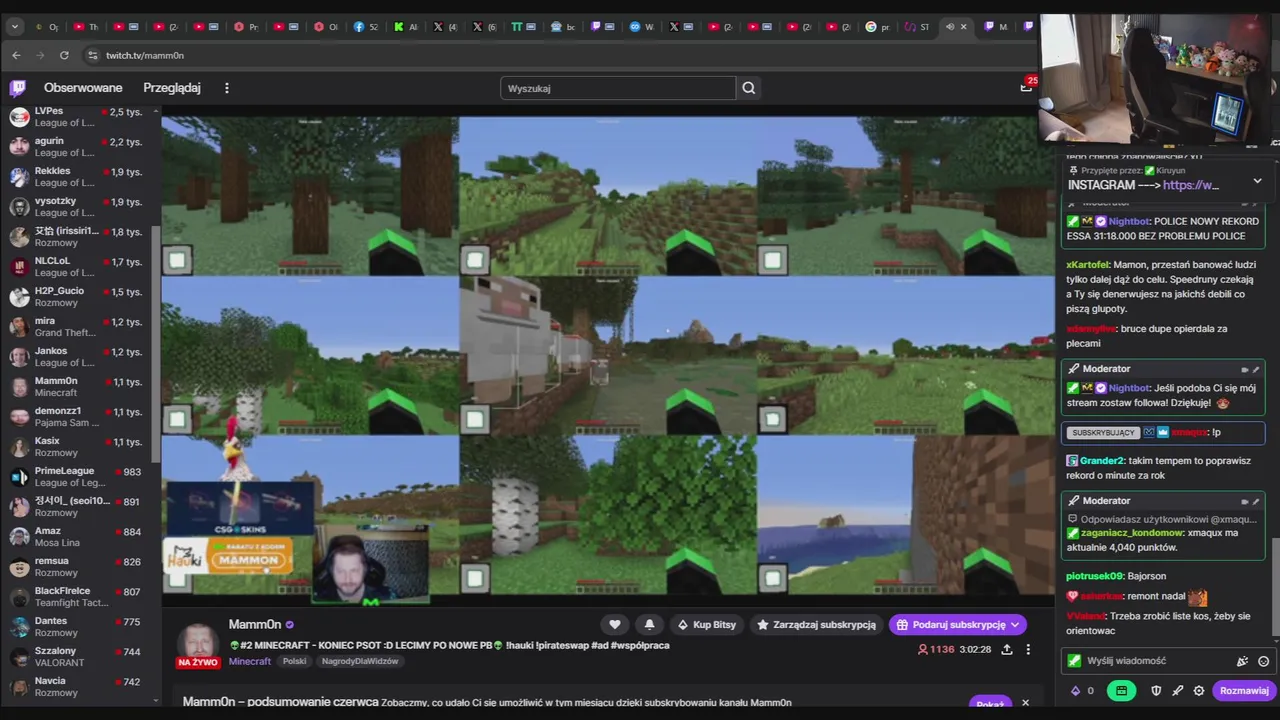Click the Rozmawiaj chat send button
Image resolution: width=1280 pixels, height=720 pixels.
pos(1244,691)
